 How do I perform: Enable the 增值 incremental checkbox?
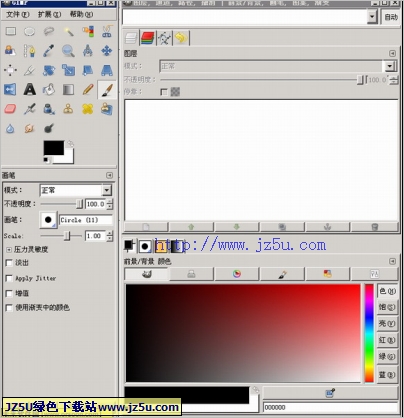[x=9, y=293]
